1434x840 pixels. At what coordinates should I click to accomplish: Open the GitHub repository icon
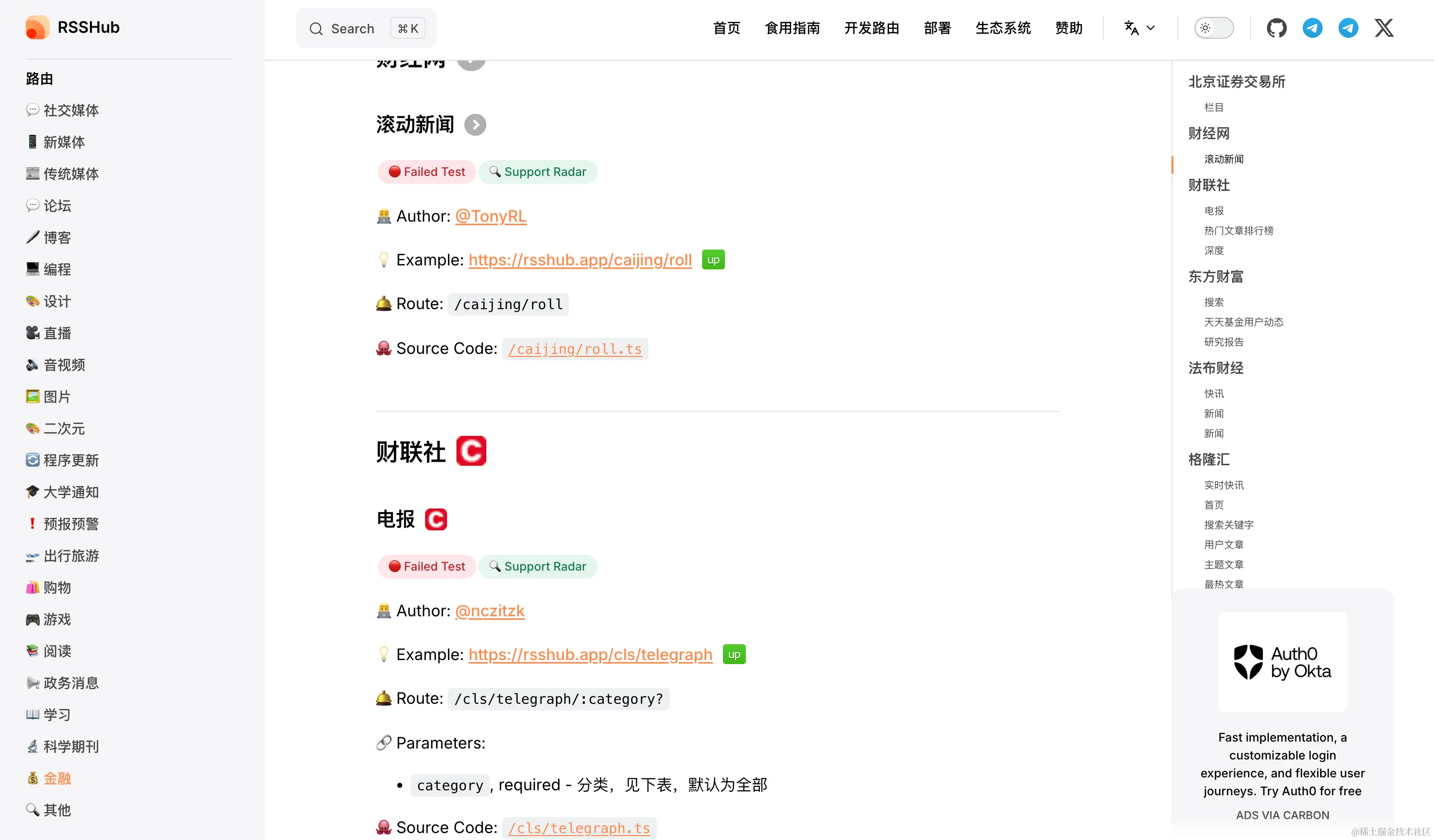(x=1276, y=28)
